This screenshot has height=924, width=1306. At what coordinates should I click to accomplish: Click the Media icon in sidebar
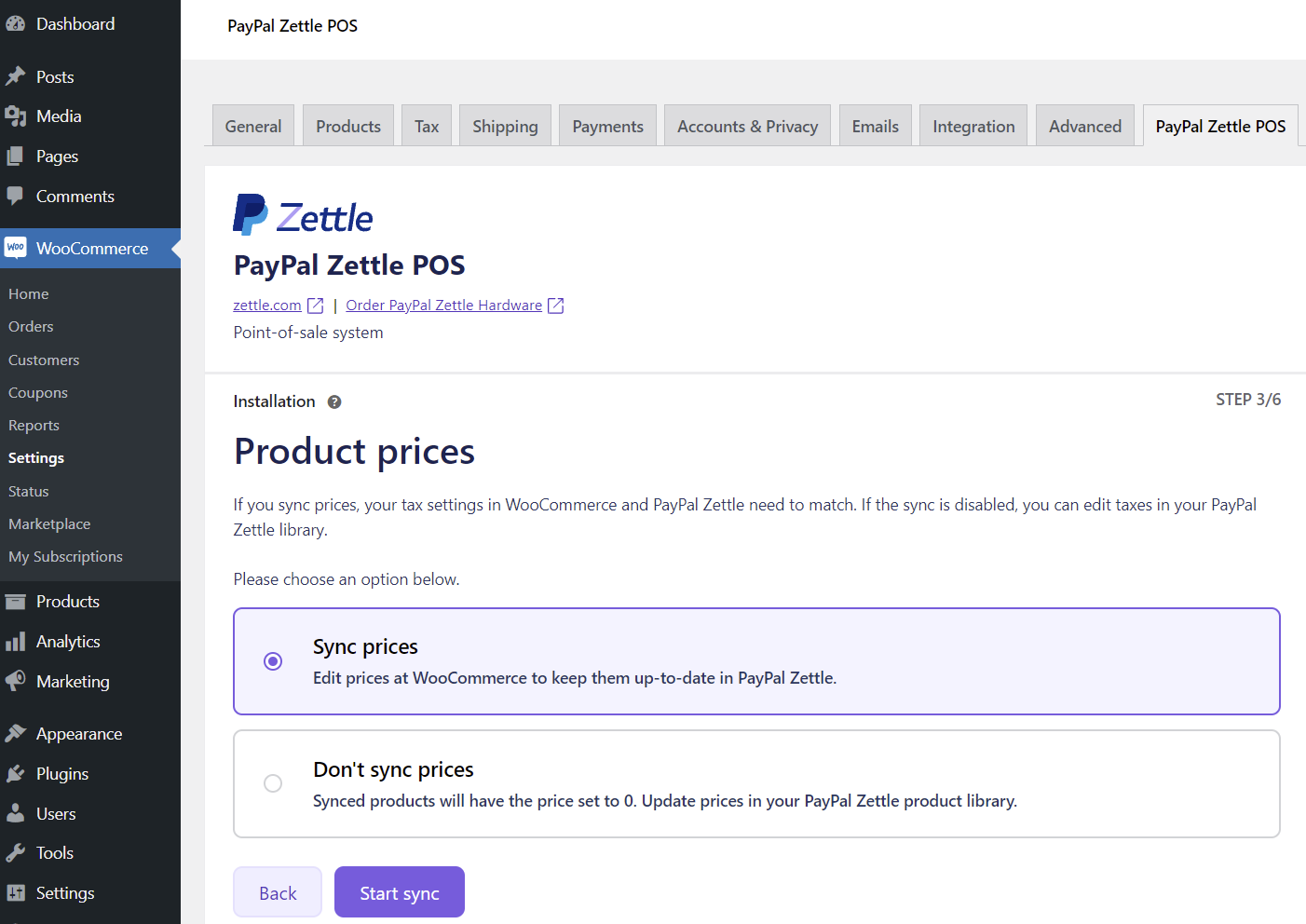click(16, 116)
